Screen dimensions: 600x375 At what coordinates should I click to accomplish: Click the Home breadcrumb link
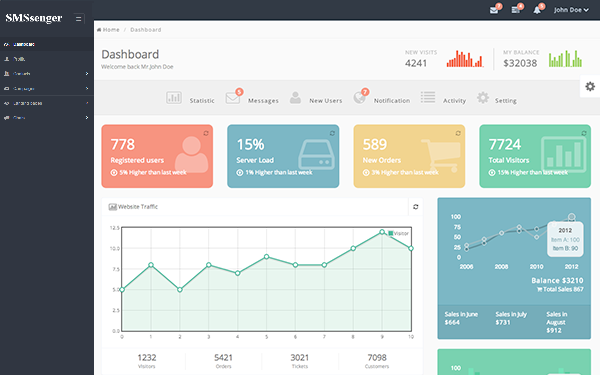(x=108, y=29)
